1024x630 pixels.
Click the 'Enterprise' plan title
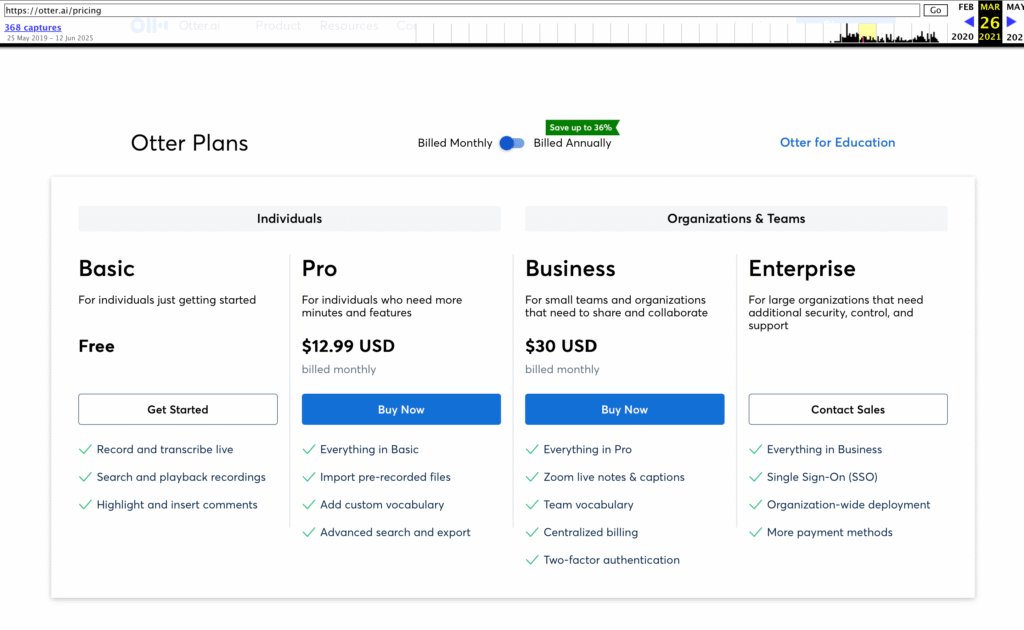pyautogui.click(x=802, y=268)
